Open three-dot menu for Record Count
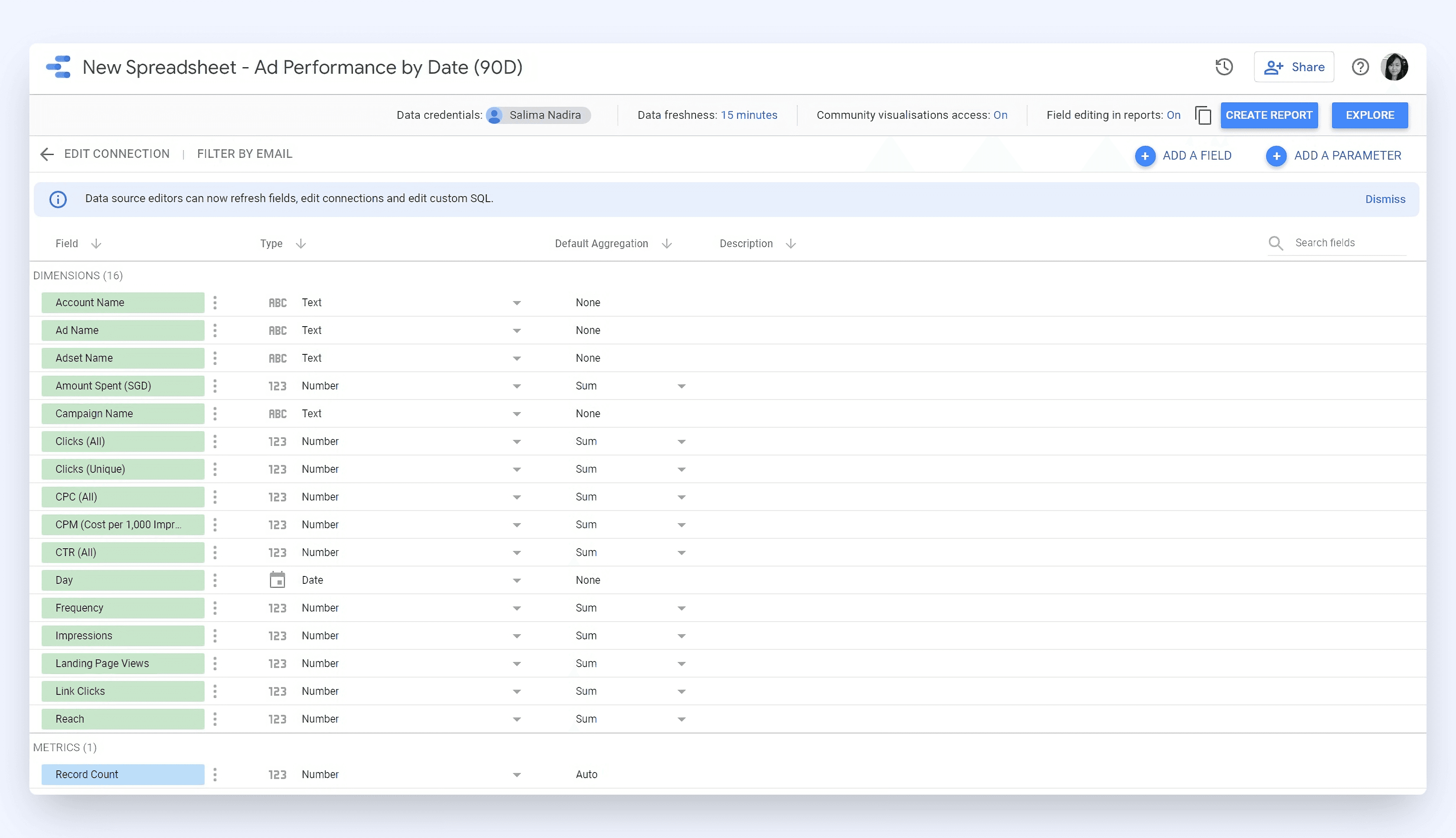The height and width of the screenshot is (838, 1456). coord(215,775)
